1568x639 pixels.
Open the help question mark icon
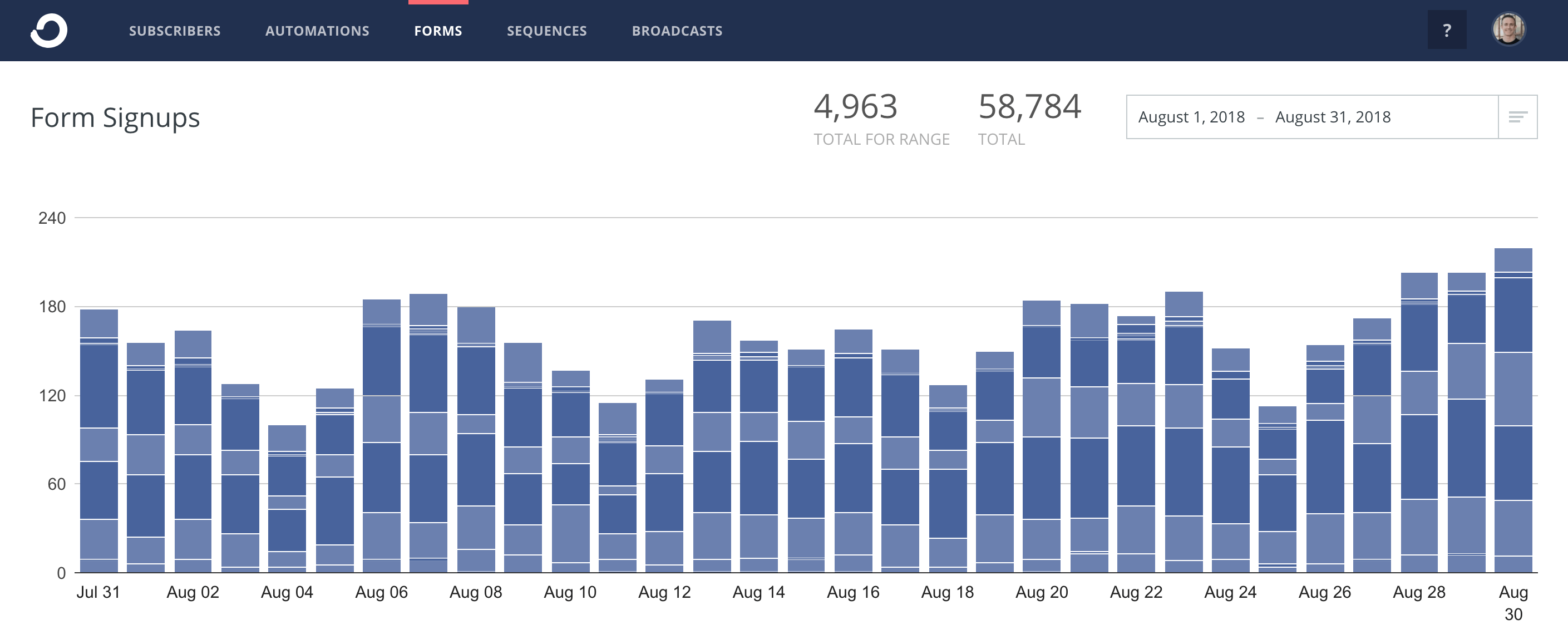(1447, 30)
